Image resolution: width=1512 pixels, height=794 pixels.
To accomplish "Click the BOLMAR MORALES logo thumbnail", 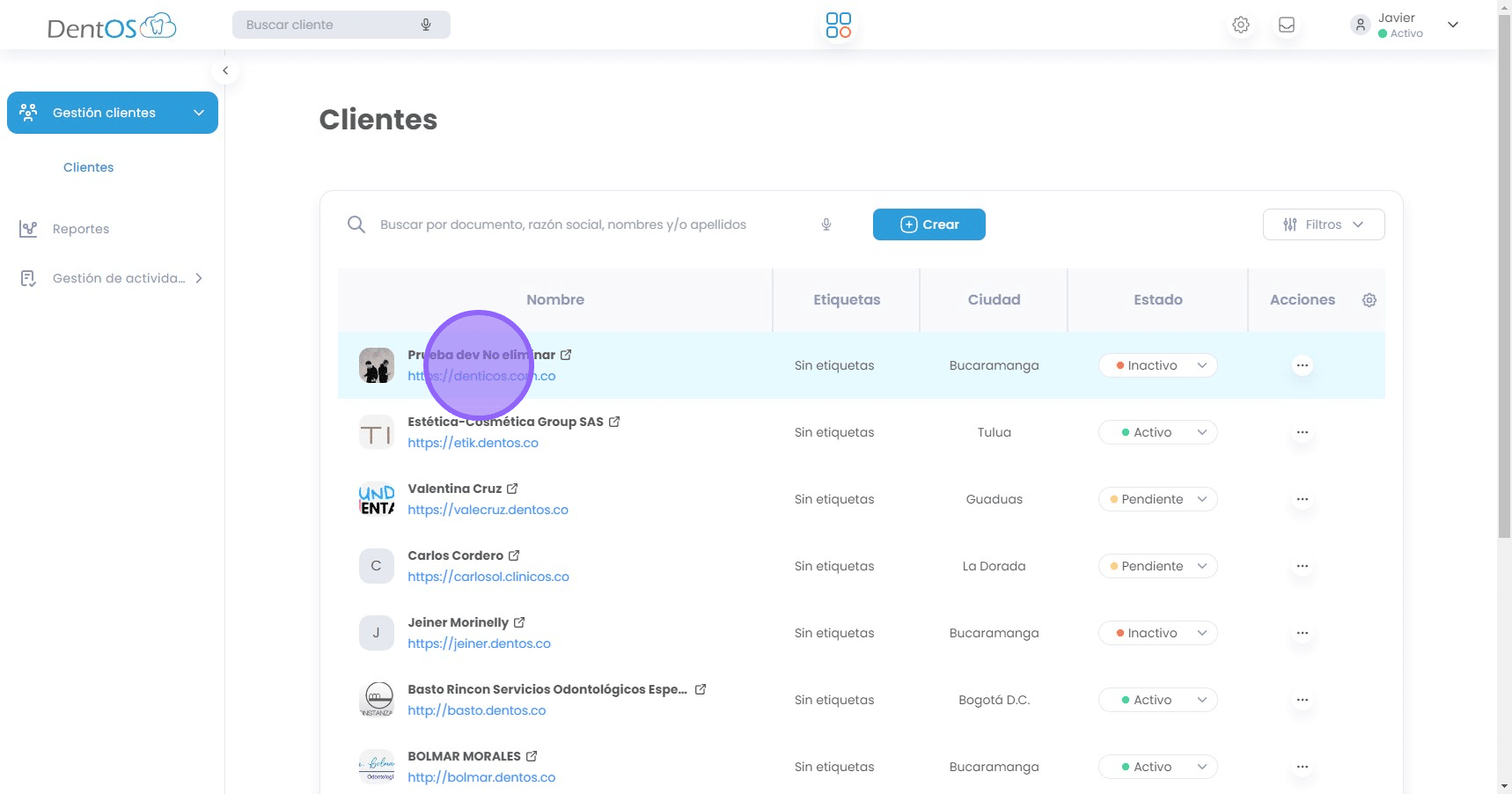I will pyautogui.click(x=377, y=767).
